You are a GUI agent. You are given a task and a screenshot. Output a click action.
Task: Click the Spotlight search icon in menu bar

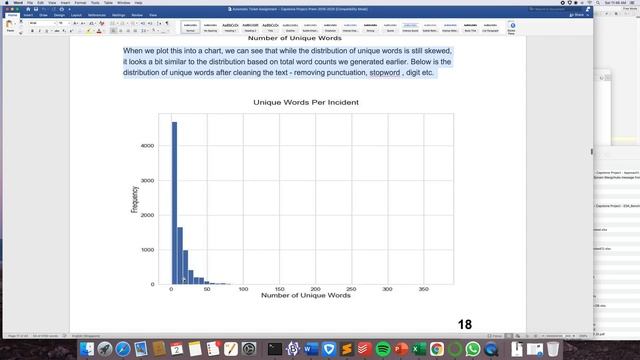tap(598, 2)
